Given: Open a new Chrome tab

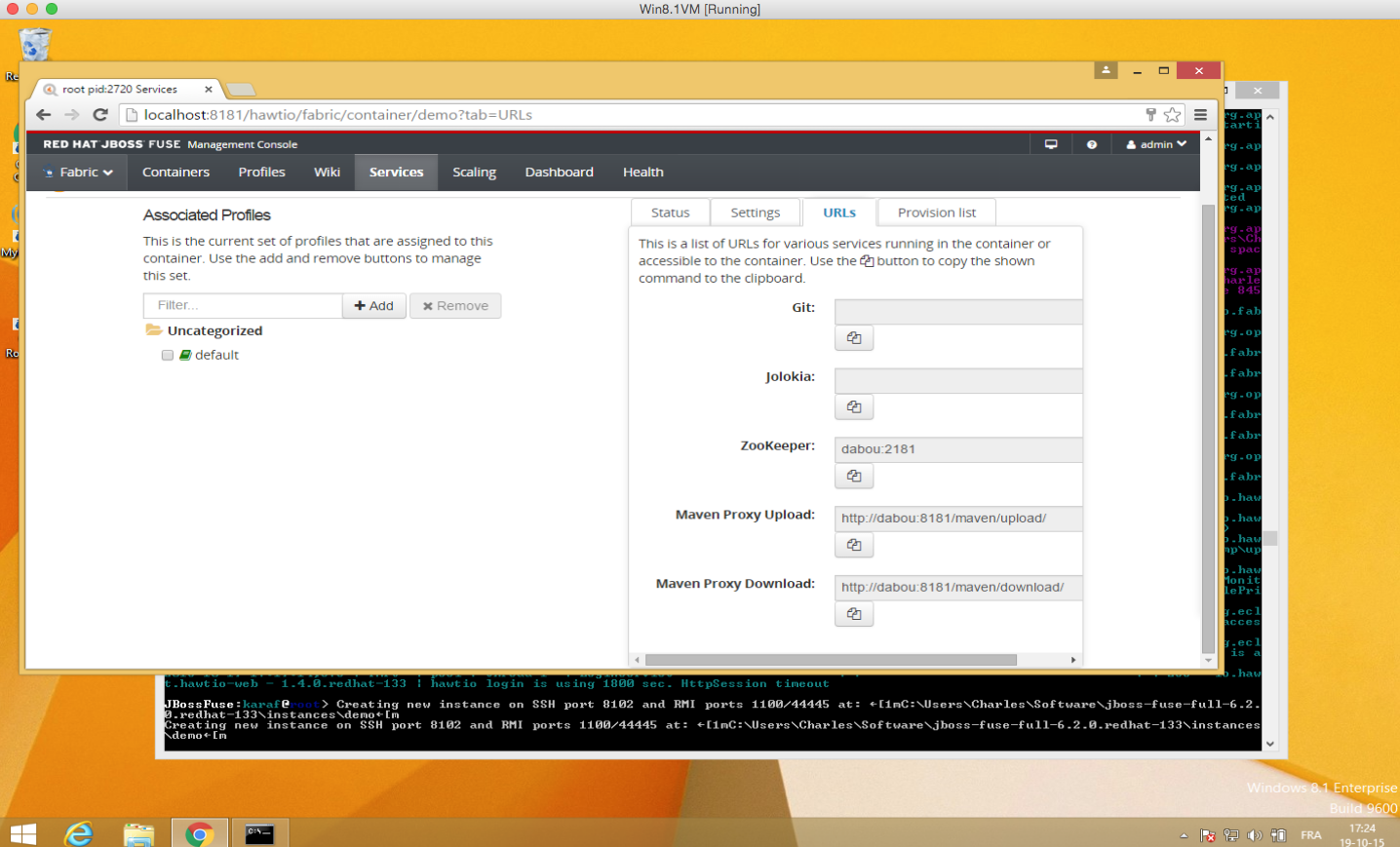Looking at the screenshot, I should coord(241,90).
